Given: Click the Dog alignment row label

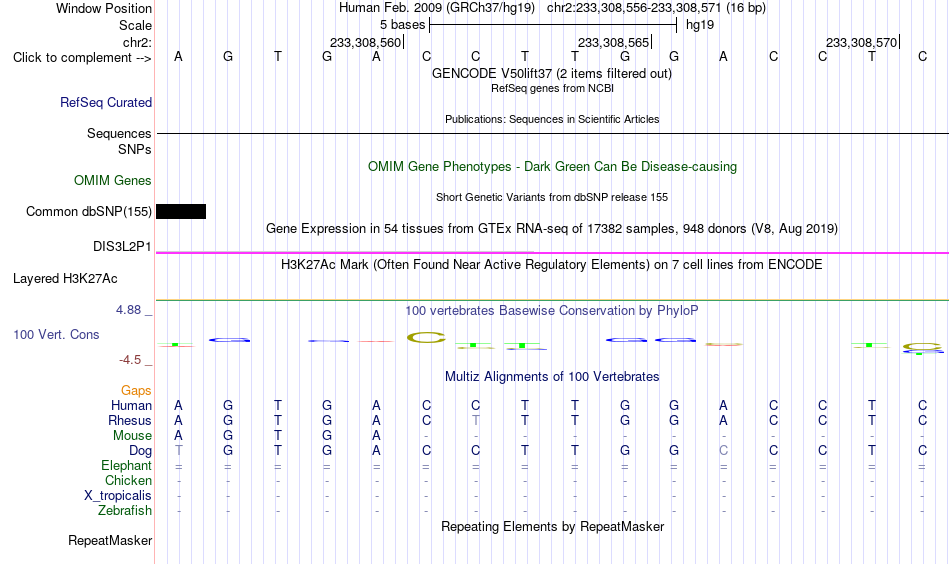Looking at the screenshot, I should [141, 451].
